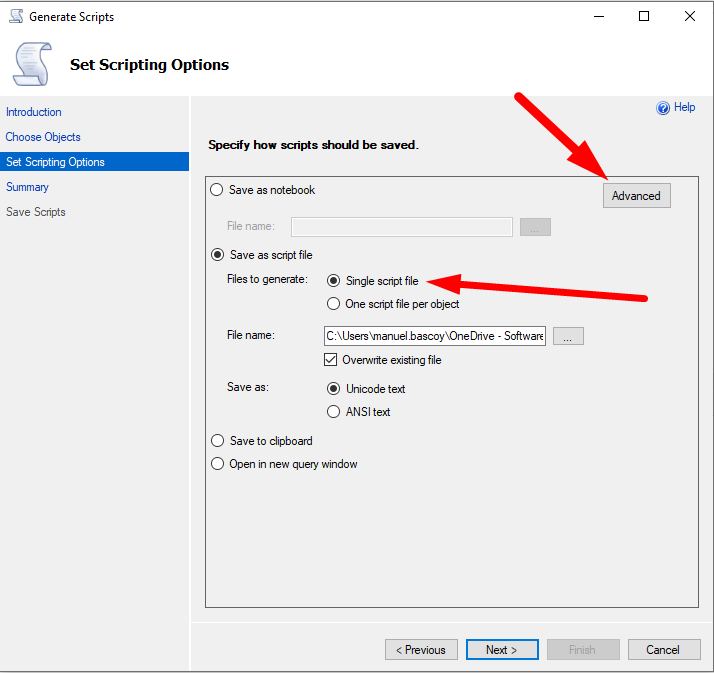
Task: Select Save to clipboard option
Action: pos(217,441)
